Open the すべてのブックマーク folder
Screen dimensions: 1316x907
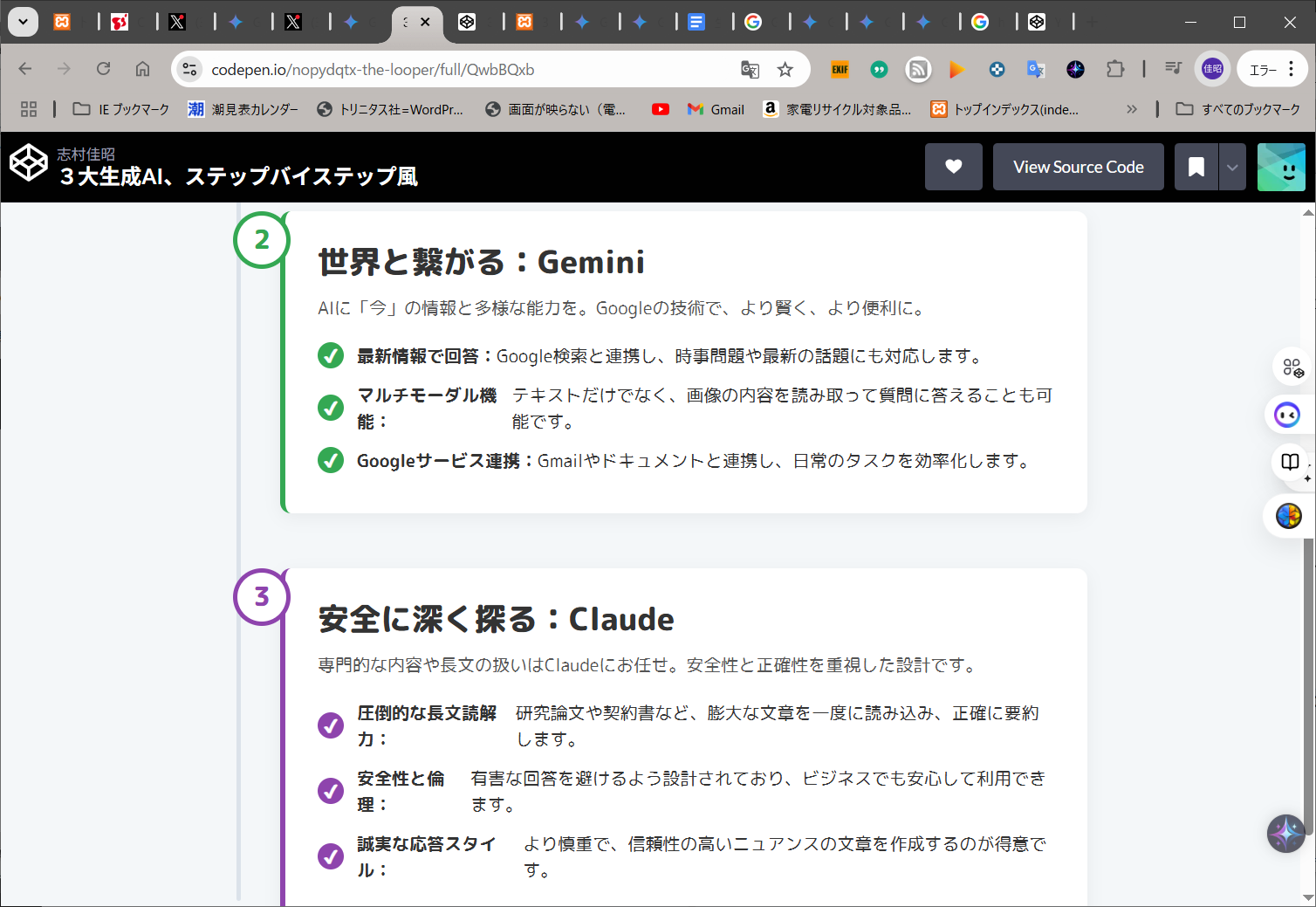pos(1237,109)
